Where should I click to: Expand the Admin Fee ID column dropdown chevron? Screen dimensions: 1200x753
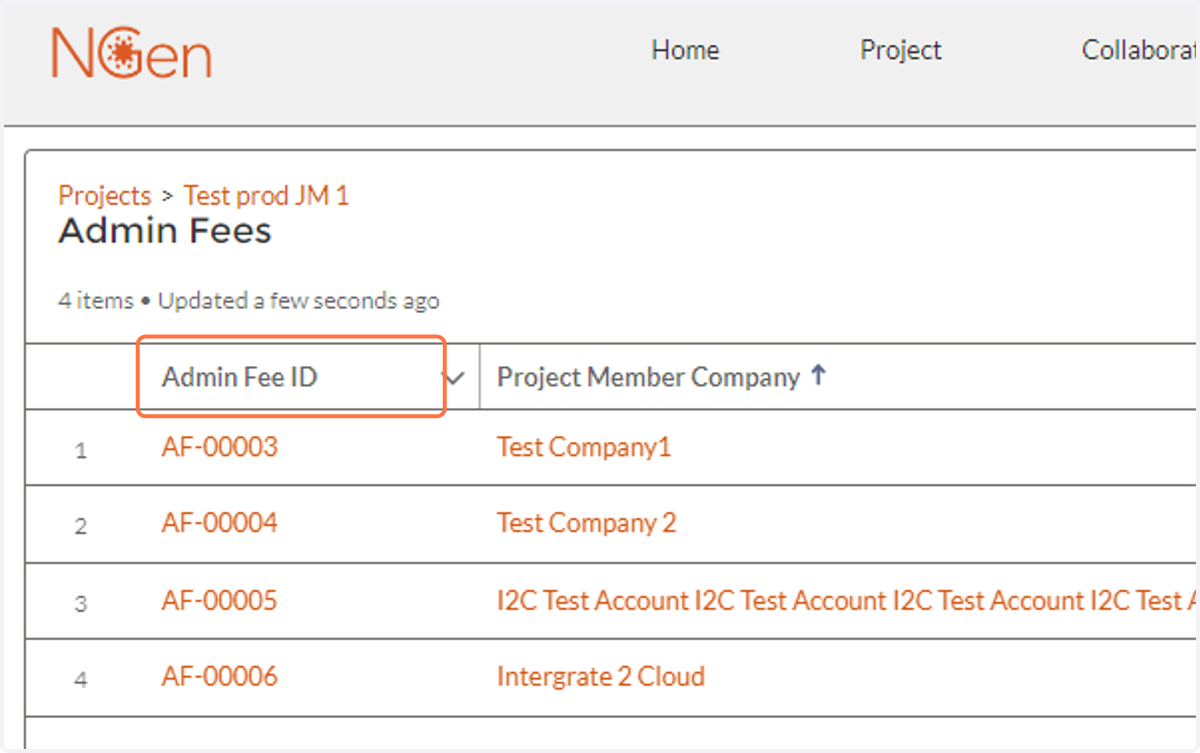[x=455, y=378]
